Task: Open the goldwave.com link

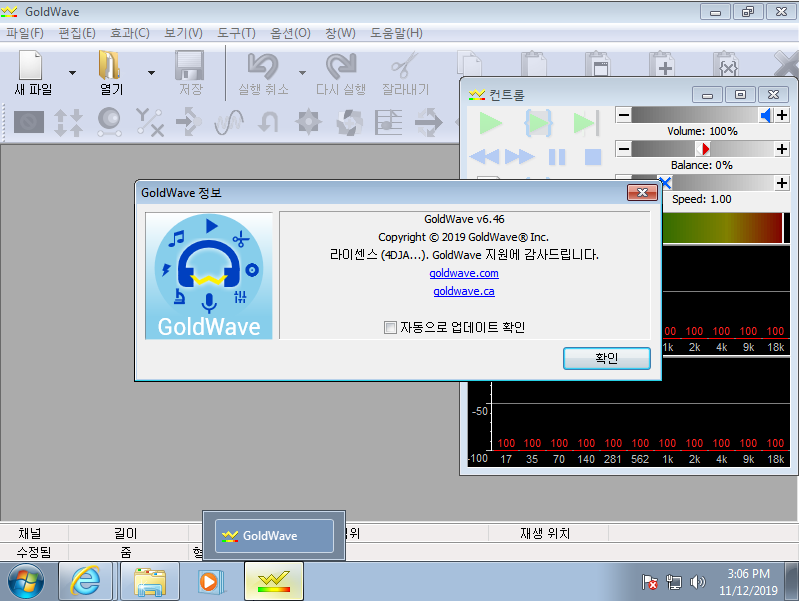Action: [464, 273]
